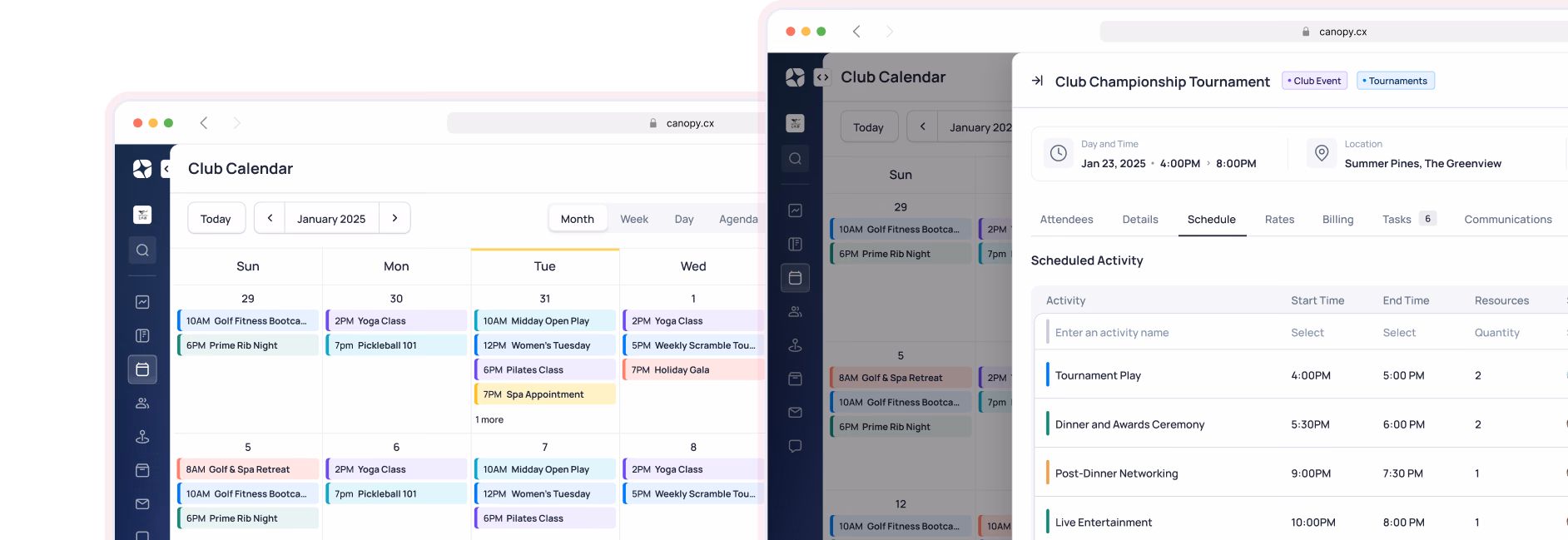Click the Tournaments tag
Screen dimensions: 1568x540
[x=1396, y=81]
